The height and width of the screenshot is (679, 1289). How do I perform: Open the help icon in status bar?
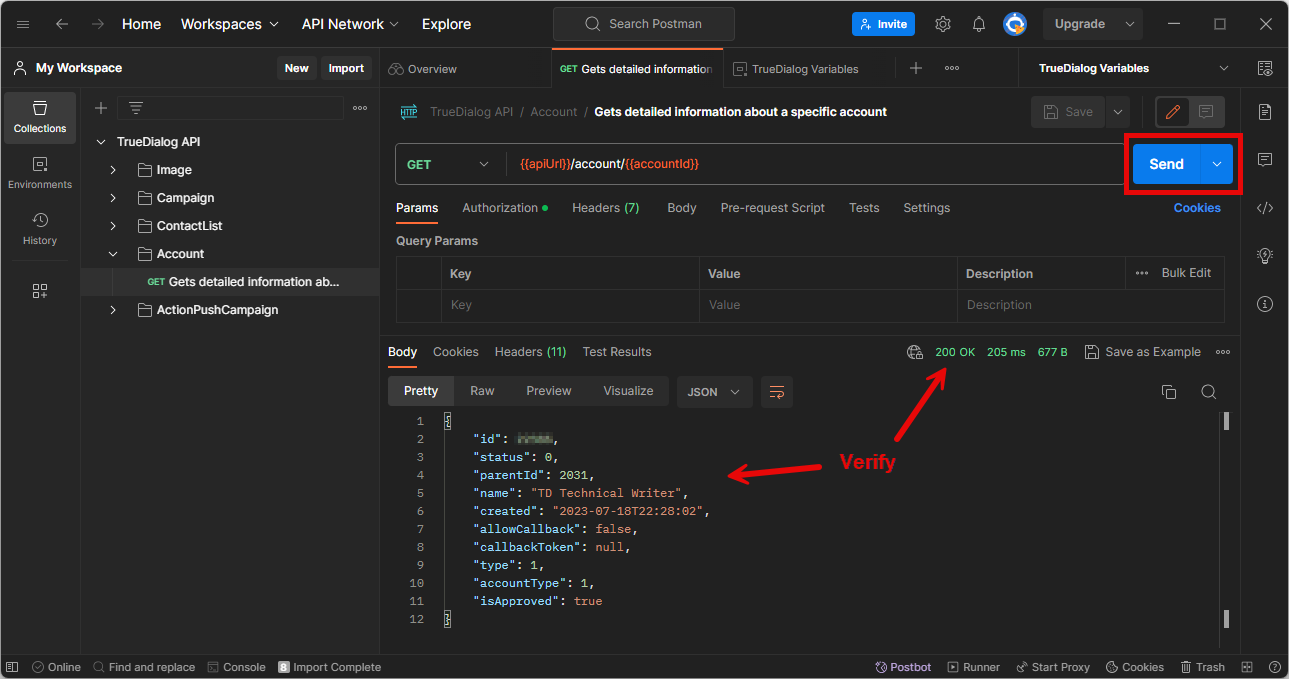click(1275, 667)
